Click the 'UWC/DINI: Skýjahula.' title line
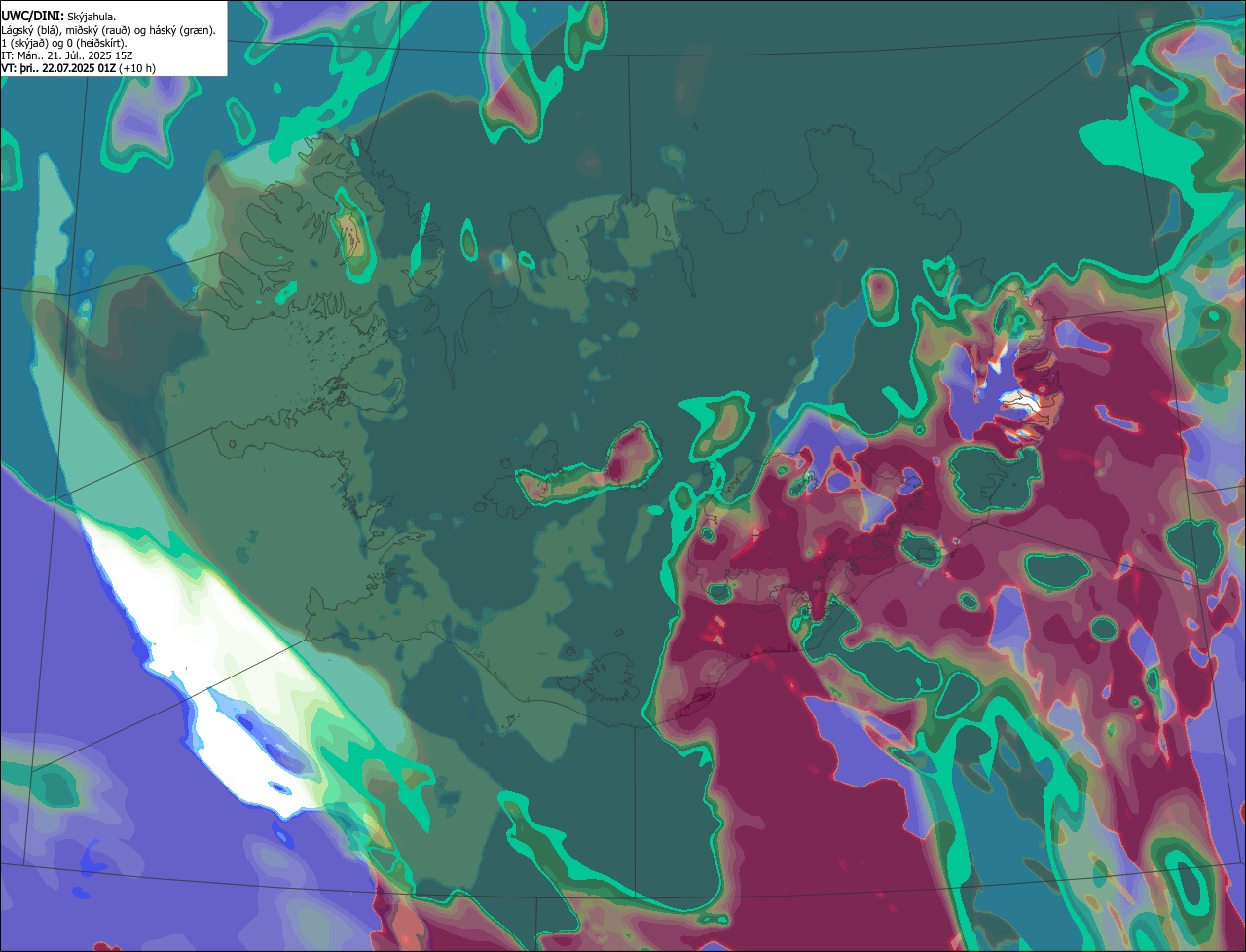 pyautogui.click(x=59, y=17)
